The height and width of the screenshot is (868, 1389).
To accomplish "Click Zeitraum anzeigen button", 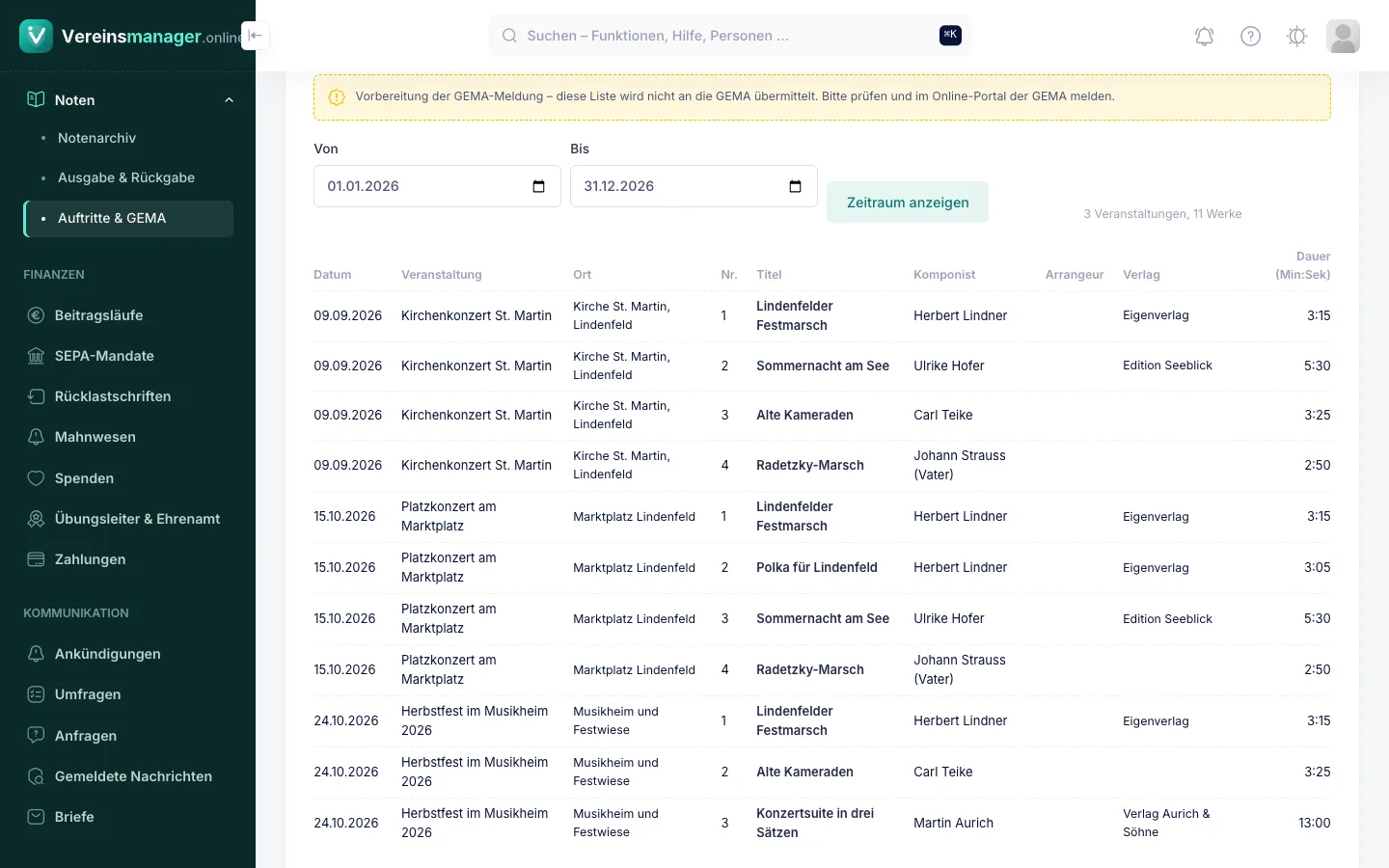I will point(908,203).
